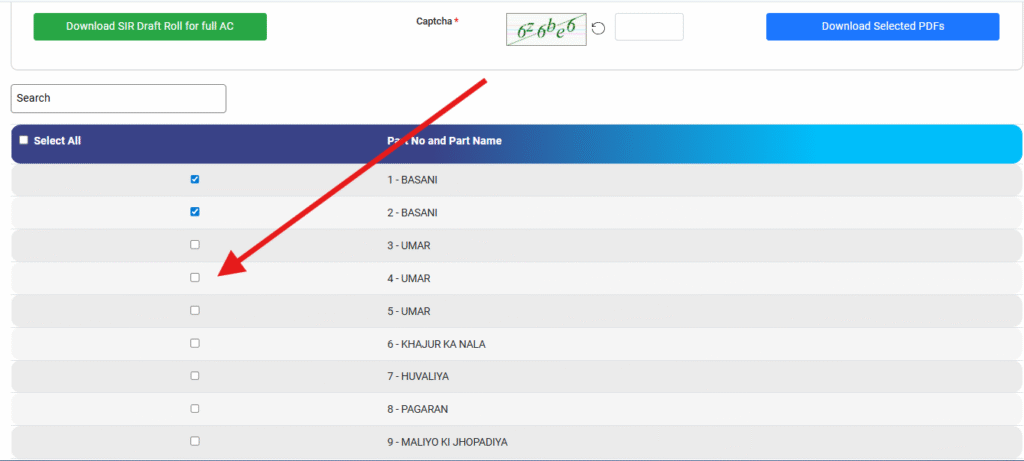
Task: Select the 4 - UMAR checkbox
Action: coord(195,278)
